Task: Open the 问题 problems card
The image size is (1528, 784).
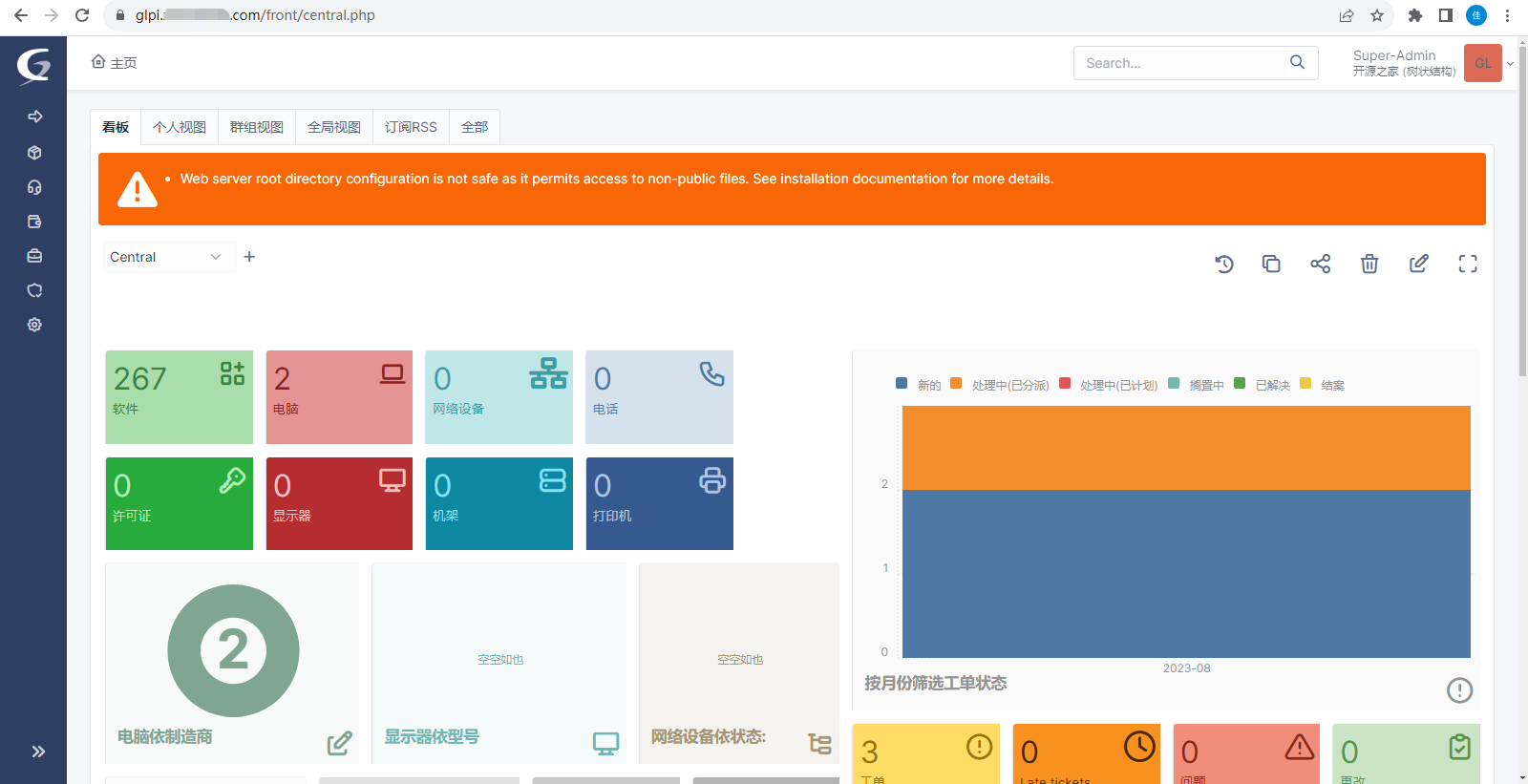Action: pyautogui.click(x=1246, y=754)
